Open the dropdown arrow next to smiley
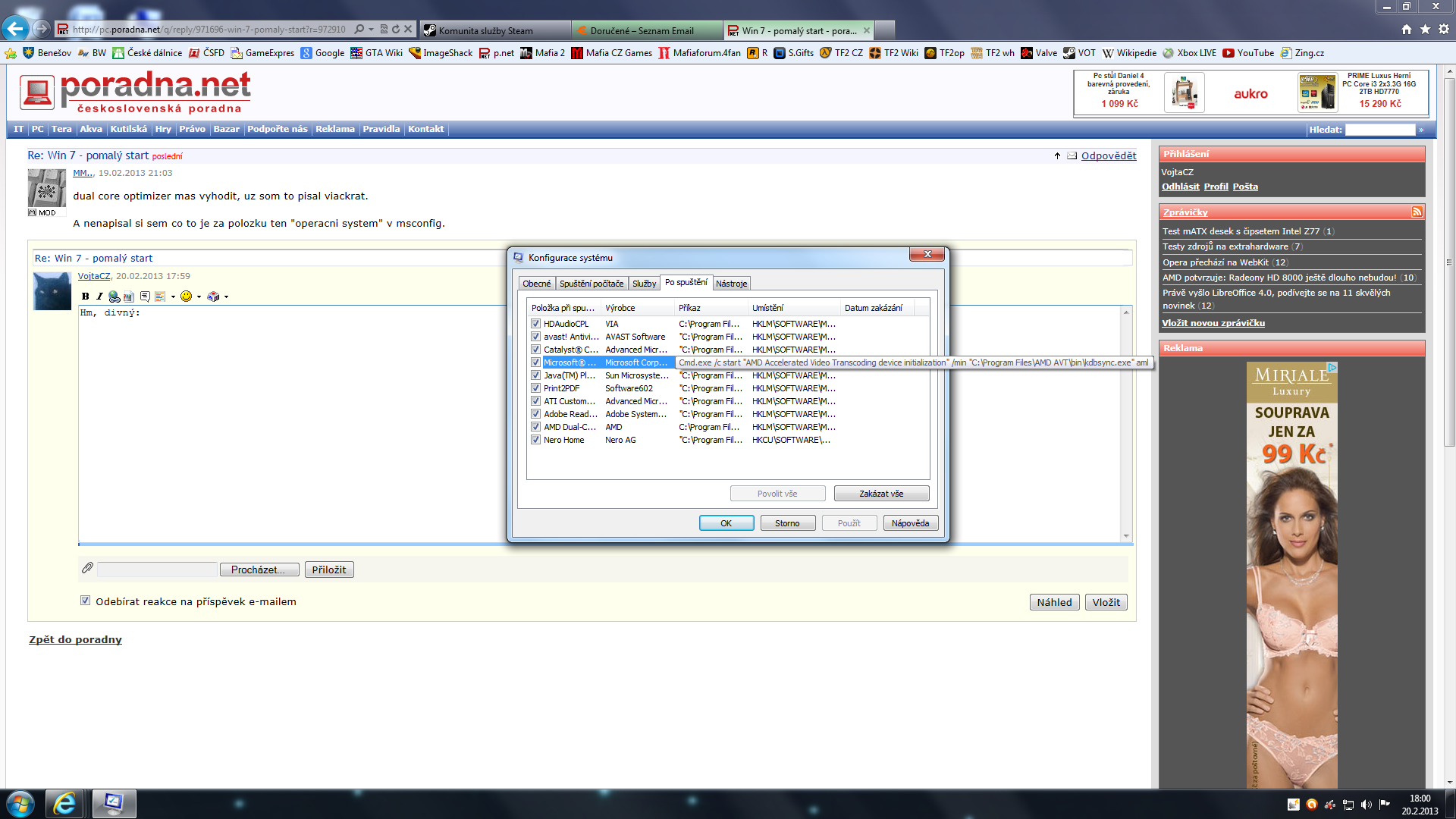1456x819 pixels. pos(199,297)
